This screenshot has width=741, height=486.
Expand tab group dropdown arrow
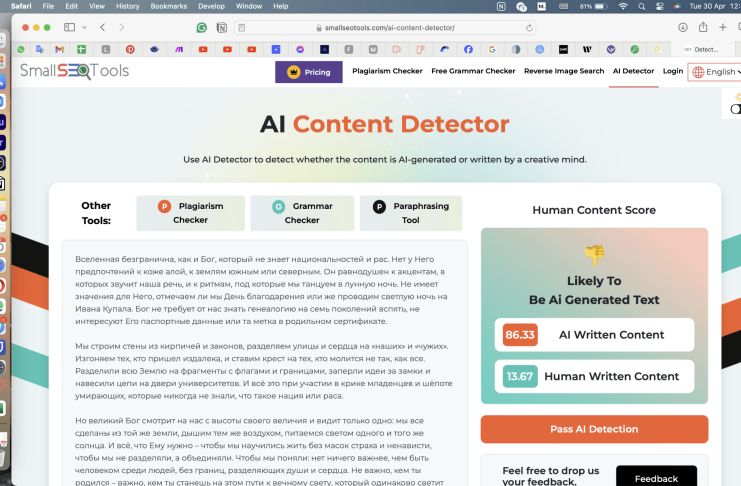84,27
